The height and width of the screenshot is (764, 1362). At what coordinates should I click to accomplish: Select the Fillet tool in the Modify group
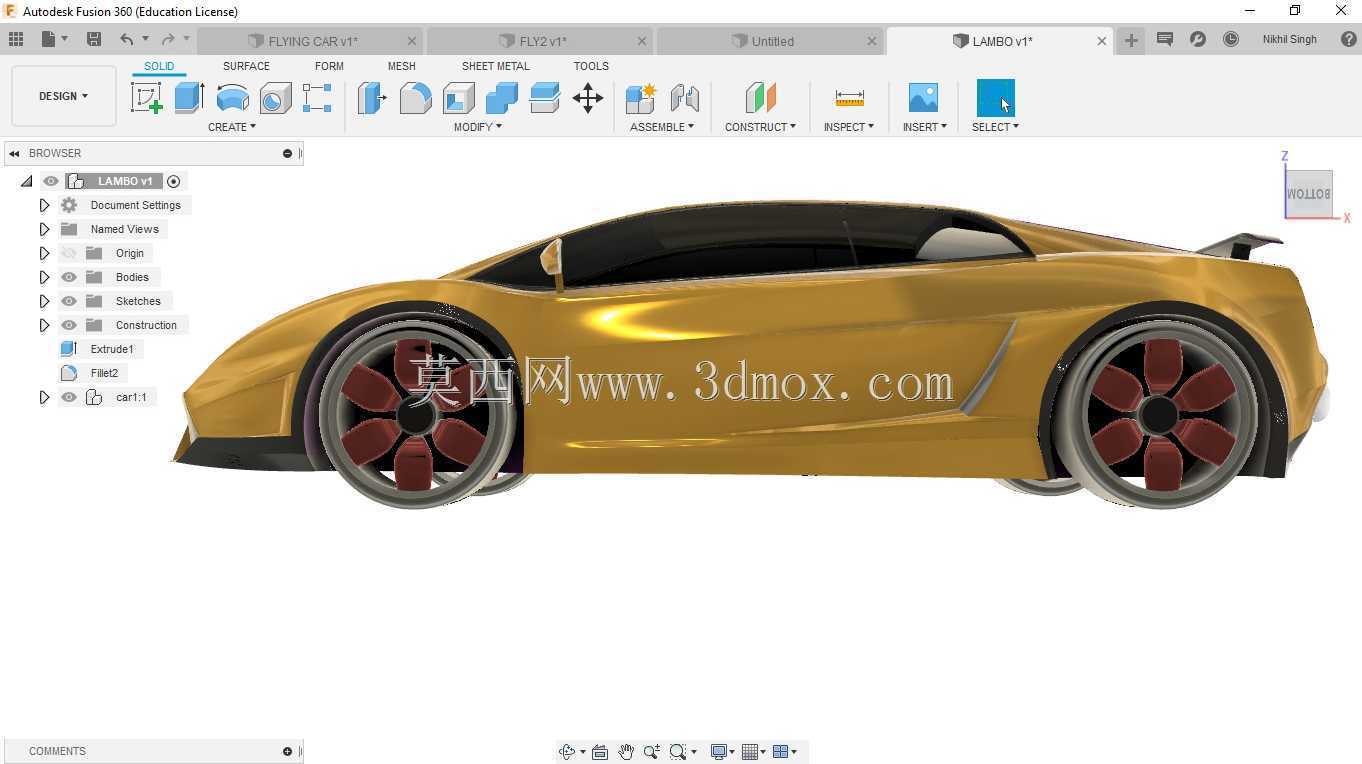point(415,98)
